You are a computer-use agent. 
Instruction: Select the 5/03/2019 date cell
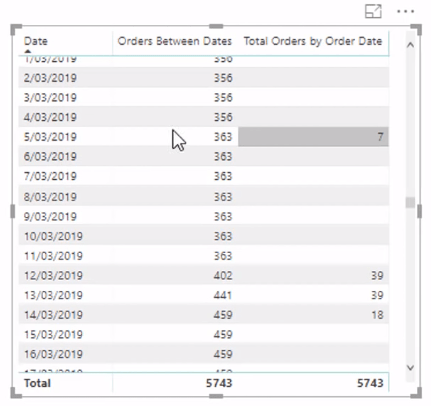pos(50,137)
